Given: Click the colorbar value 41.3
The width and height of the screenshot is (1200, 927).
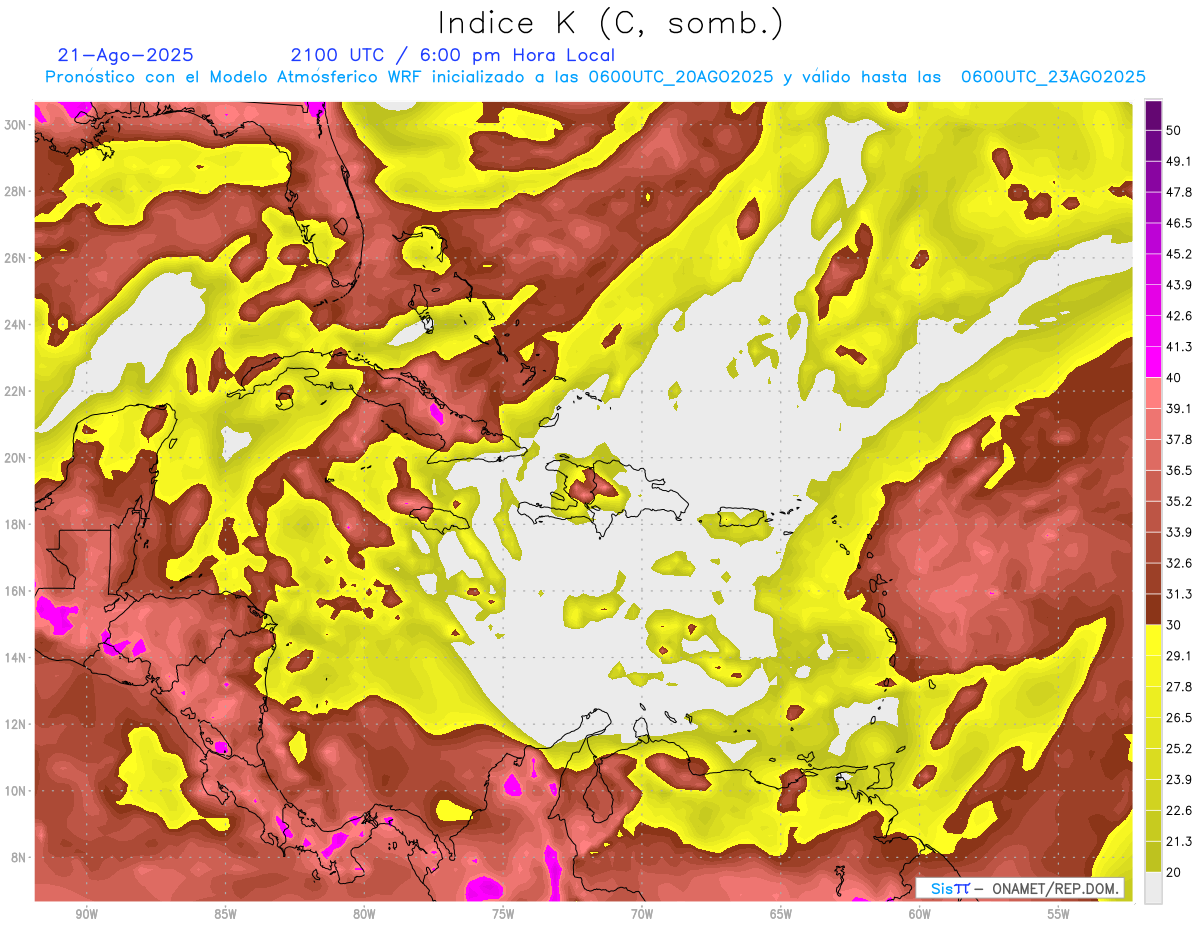Looking at the screenshot, I should (1178, 347).
